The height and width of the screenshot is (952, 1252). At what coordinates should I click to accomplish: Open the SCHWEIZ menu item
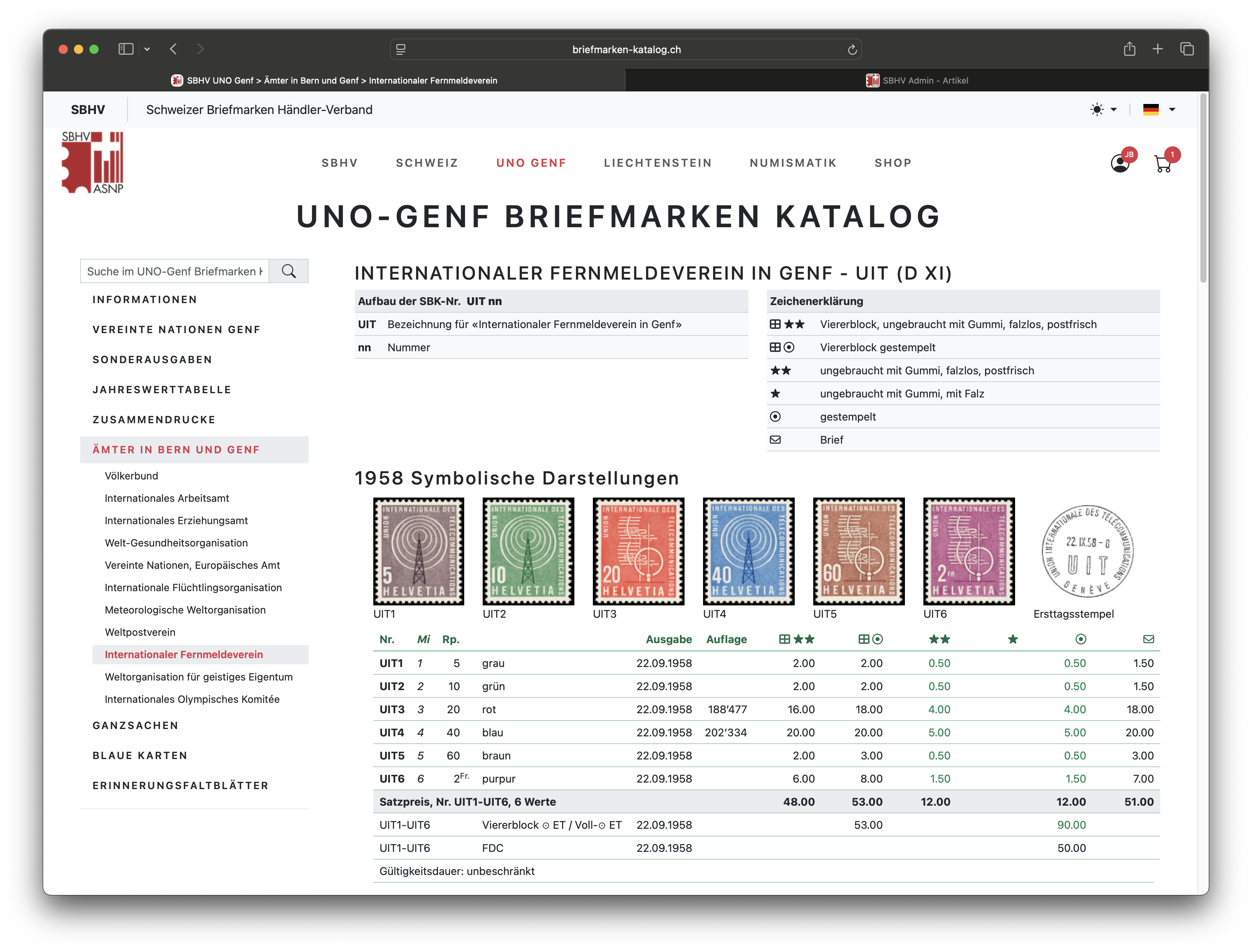[x=426, y=163]
